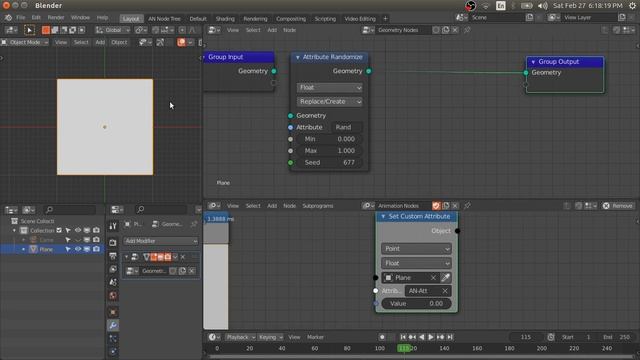
Task: Open the Add Modifier dropdown
Action: [160, 241]
